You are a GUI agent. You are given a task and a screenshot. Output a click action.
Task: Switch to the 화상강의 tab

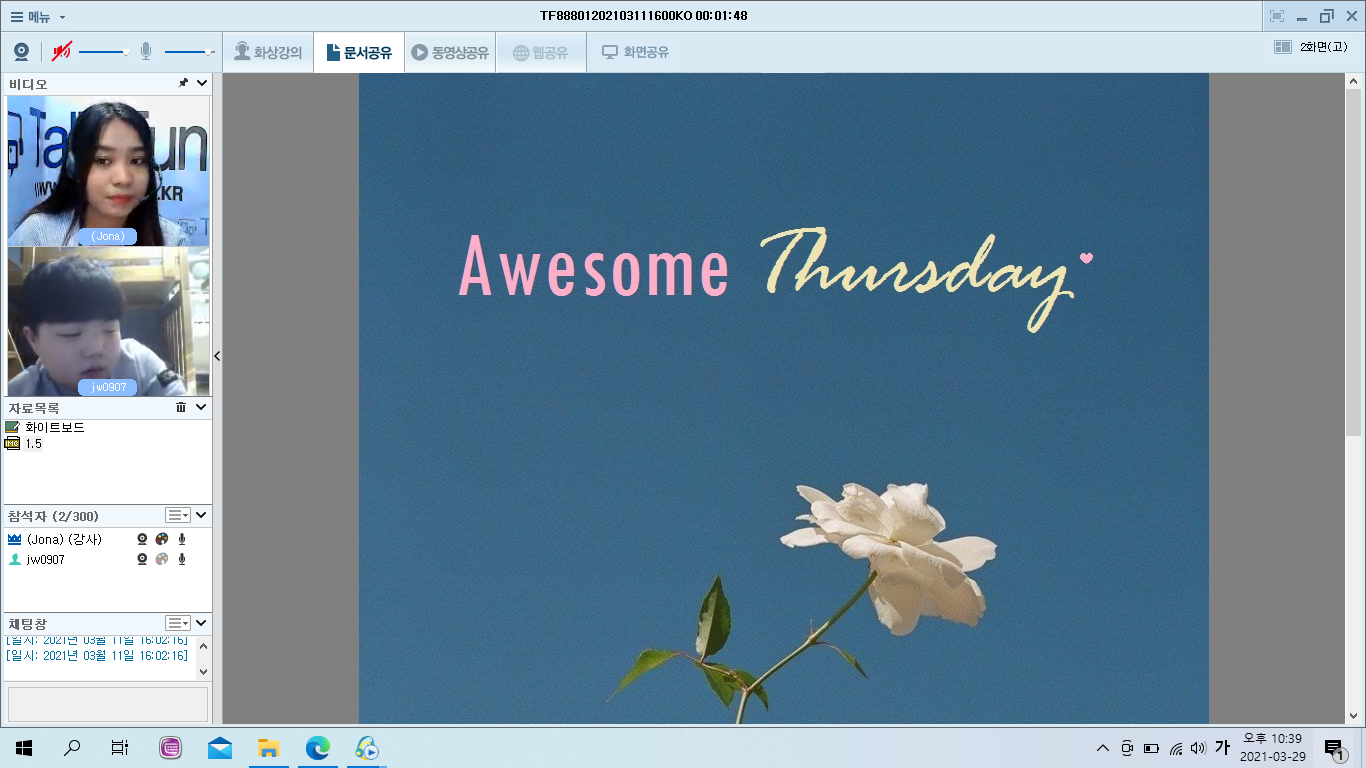pos(268,53)
